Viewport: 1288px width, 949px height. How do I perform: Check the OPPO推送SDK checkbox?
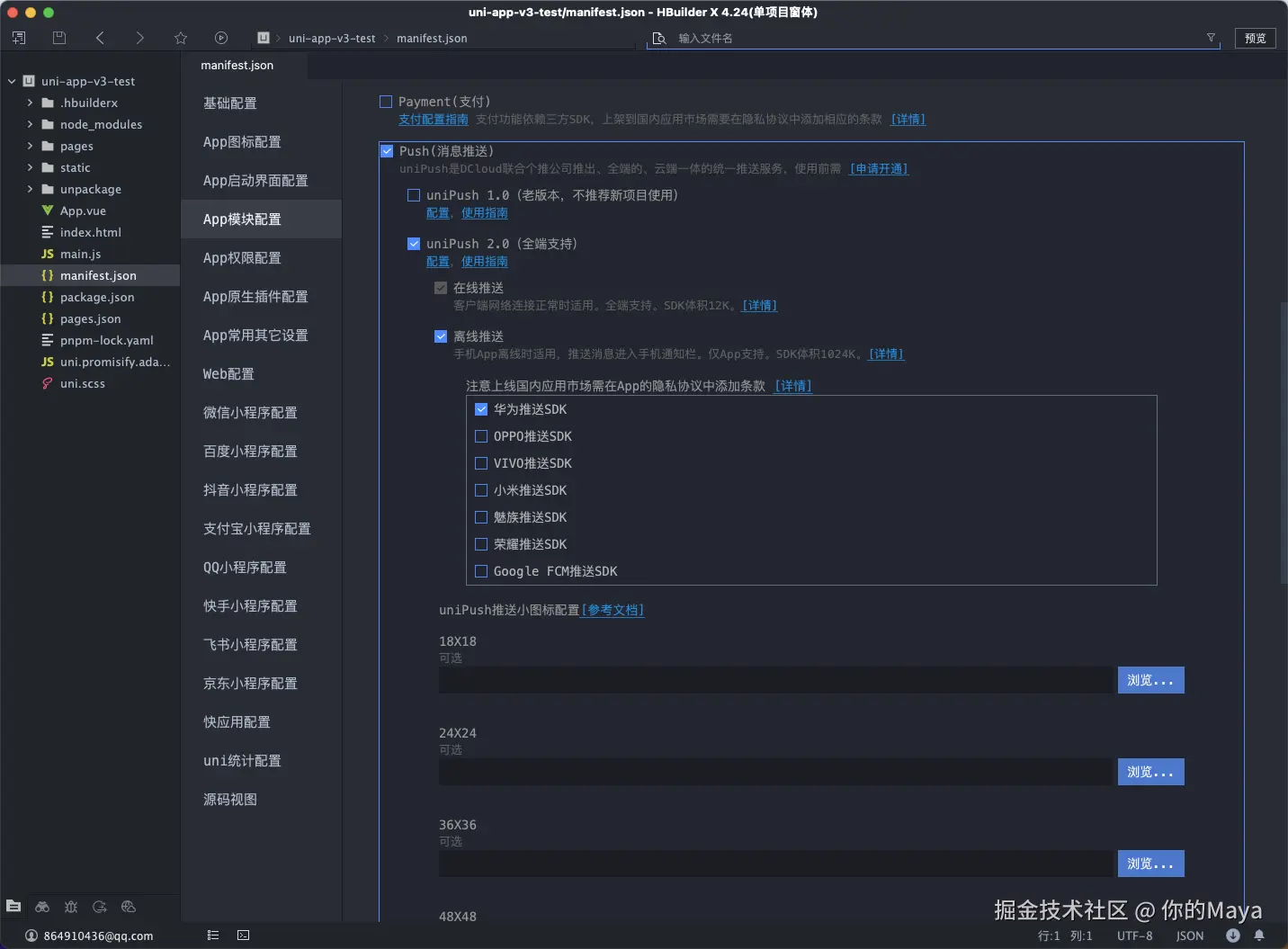(481, 436)
